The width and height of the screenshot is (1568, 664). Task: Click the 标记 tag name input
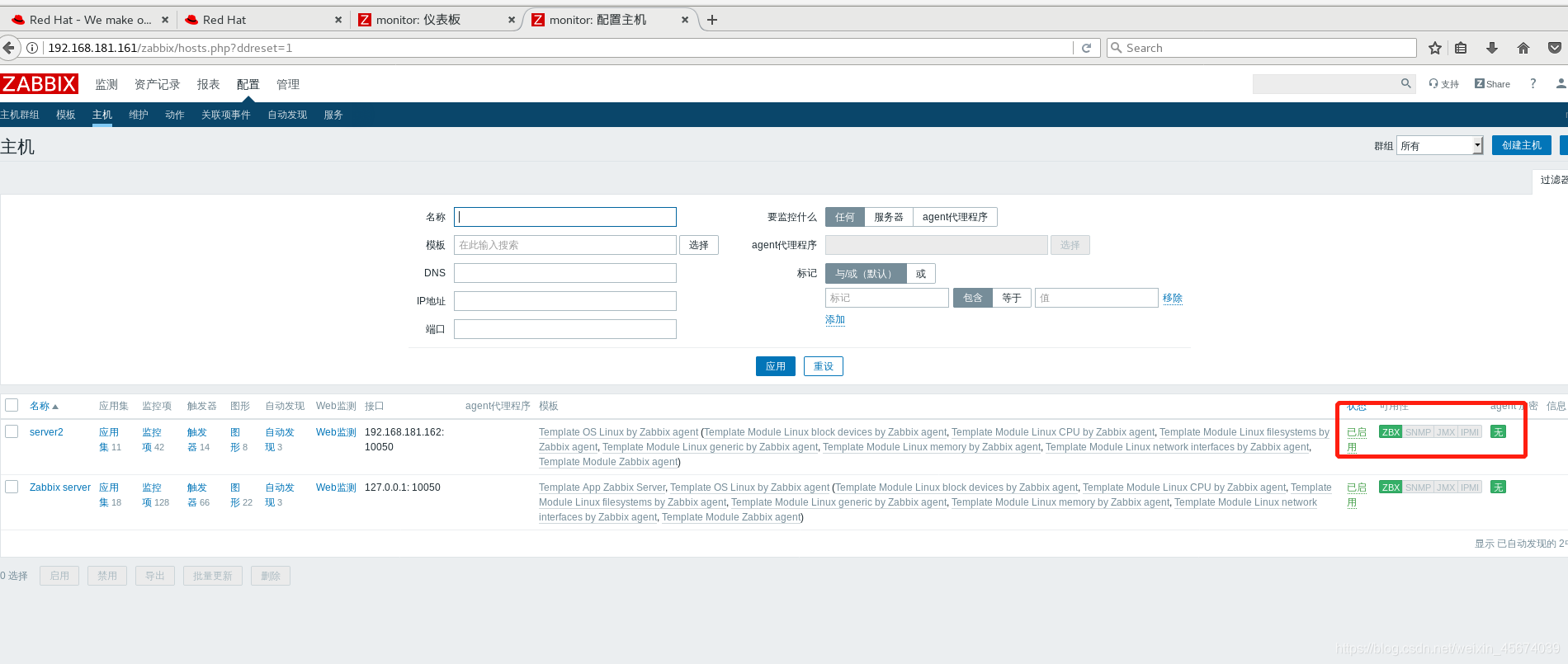point(887,298)
